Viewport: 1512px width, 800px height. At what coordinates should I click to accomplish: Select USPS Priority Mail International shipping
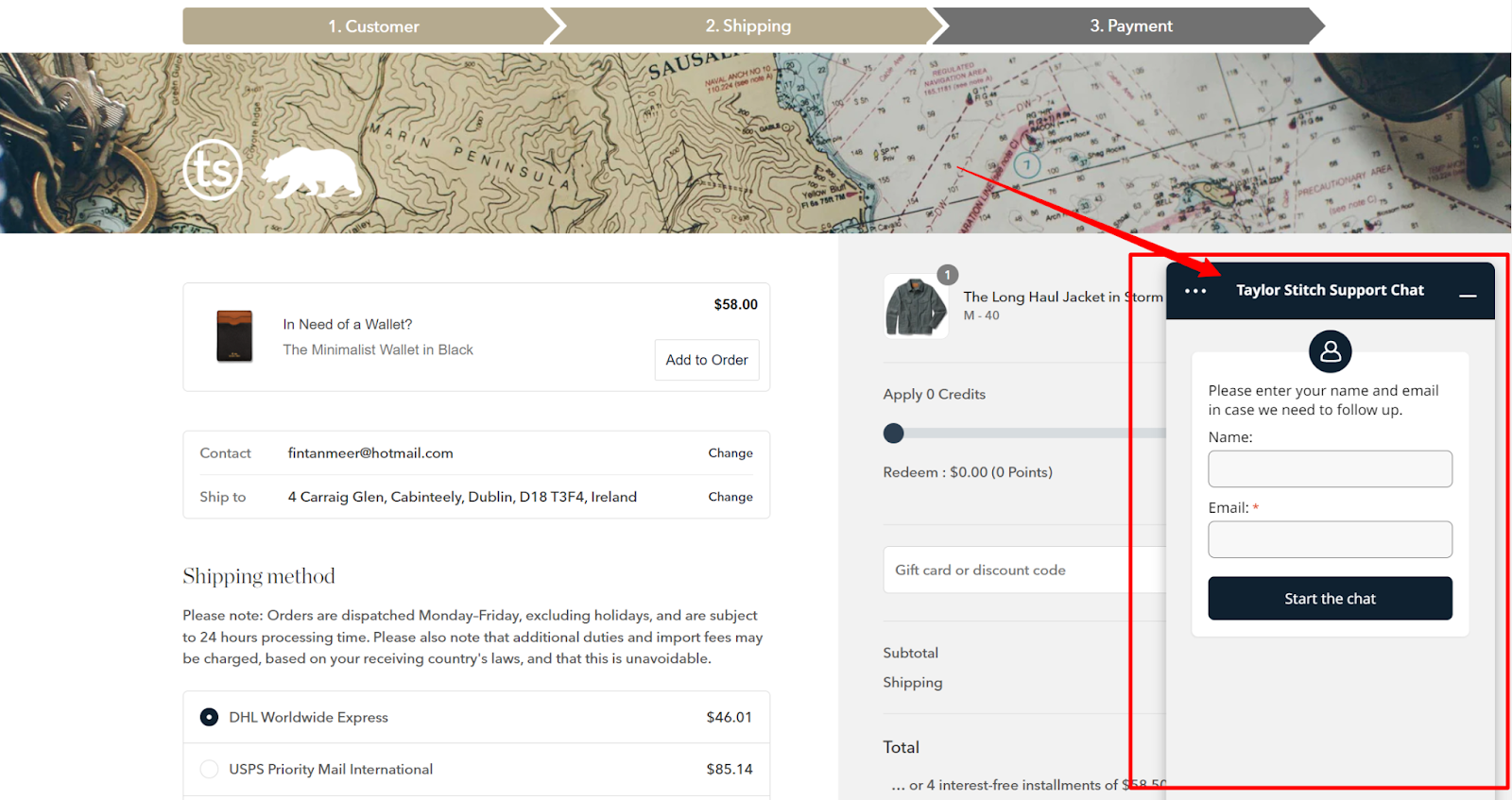209,769
